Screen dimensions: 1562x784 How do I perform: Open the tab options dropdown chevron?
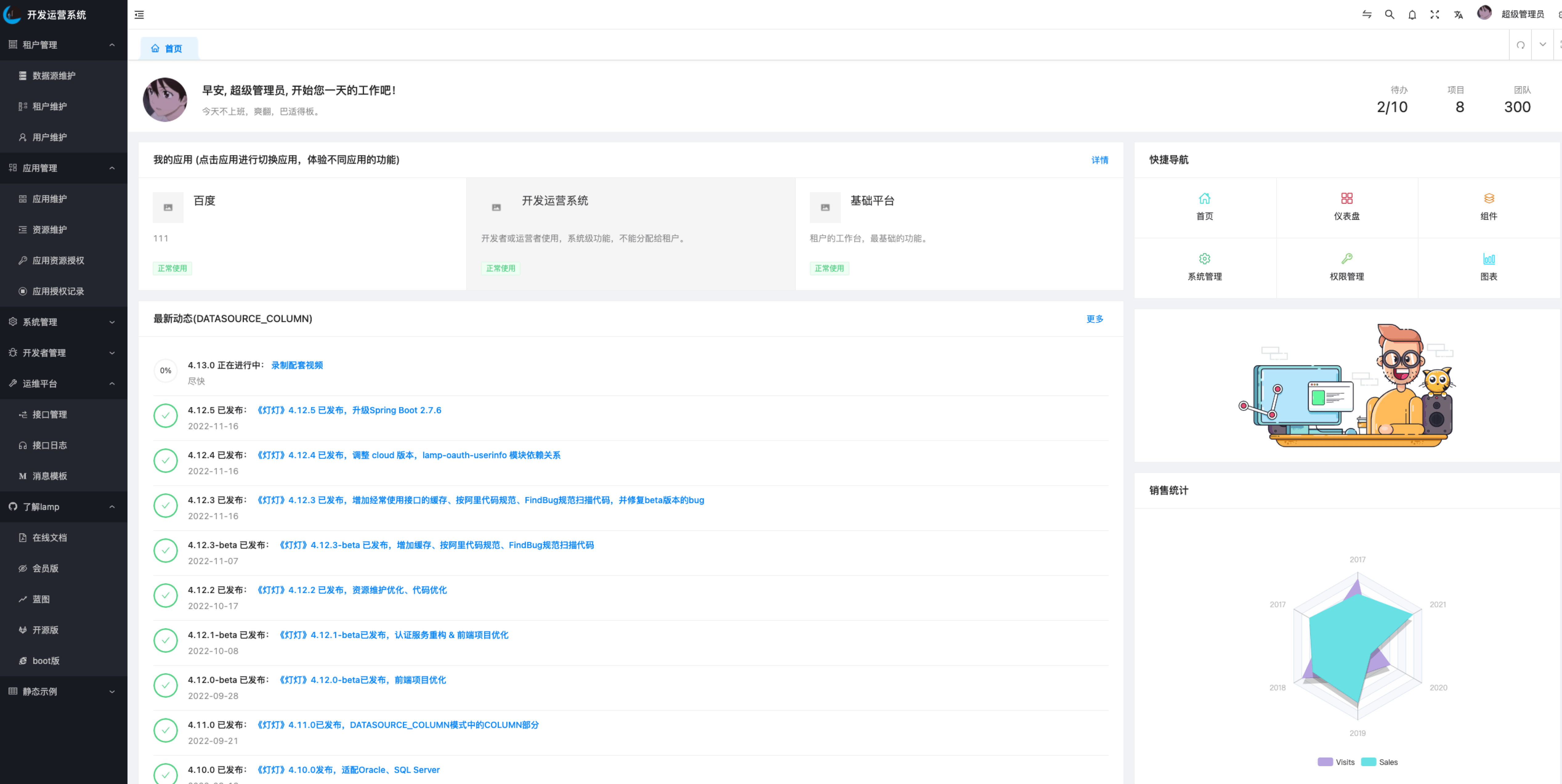click(x=1542, y=45)
